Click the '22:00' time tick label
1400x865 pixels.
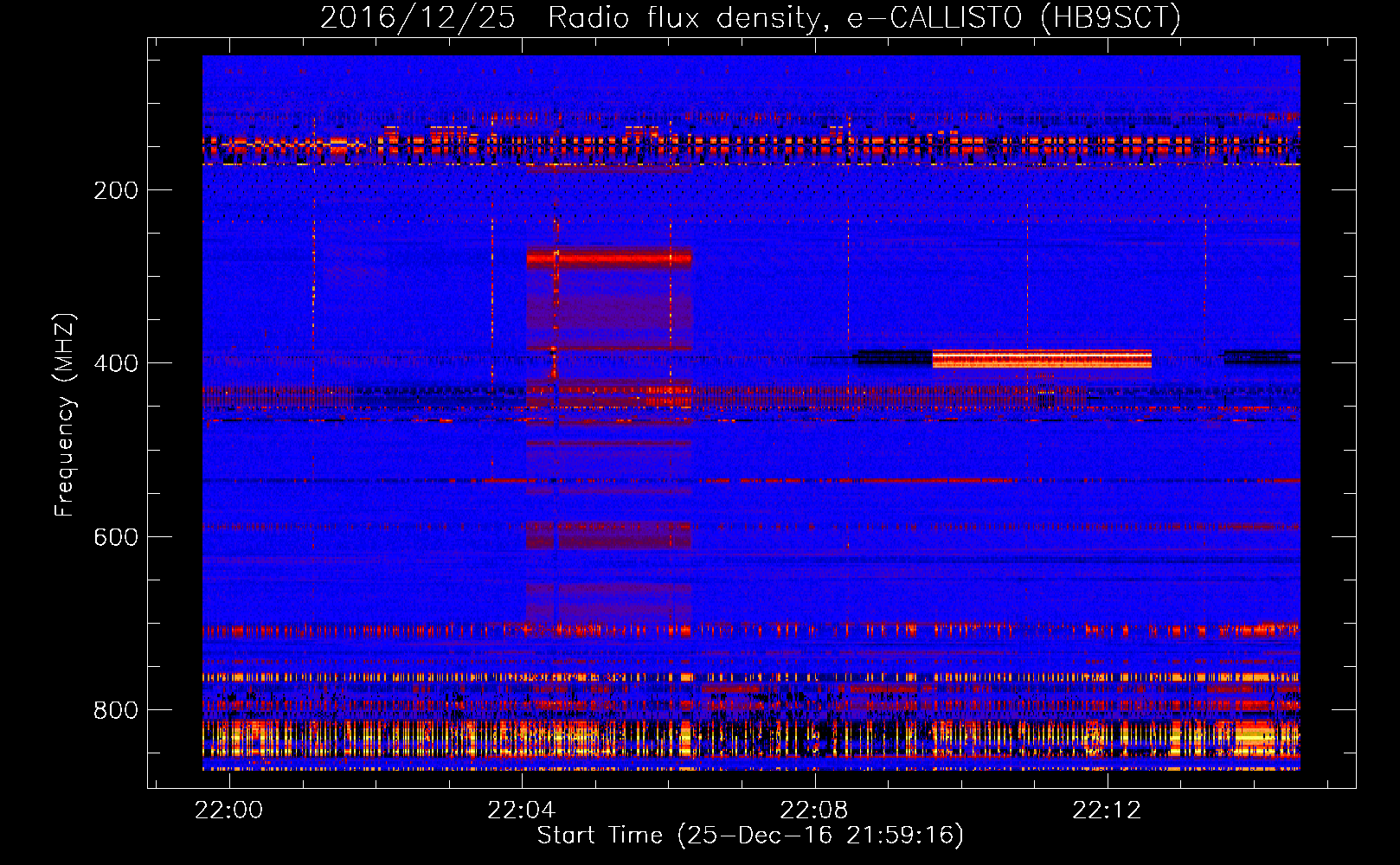click(228, 811)
